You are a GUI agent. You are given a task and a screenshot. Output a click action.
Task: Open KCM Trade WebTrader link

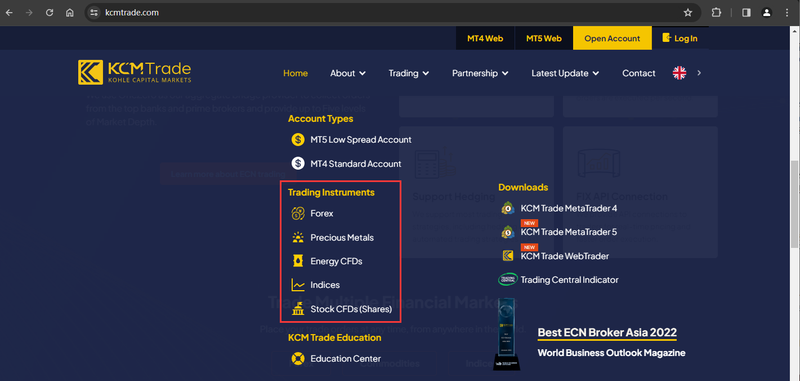565,256
